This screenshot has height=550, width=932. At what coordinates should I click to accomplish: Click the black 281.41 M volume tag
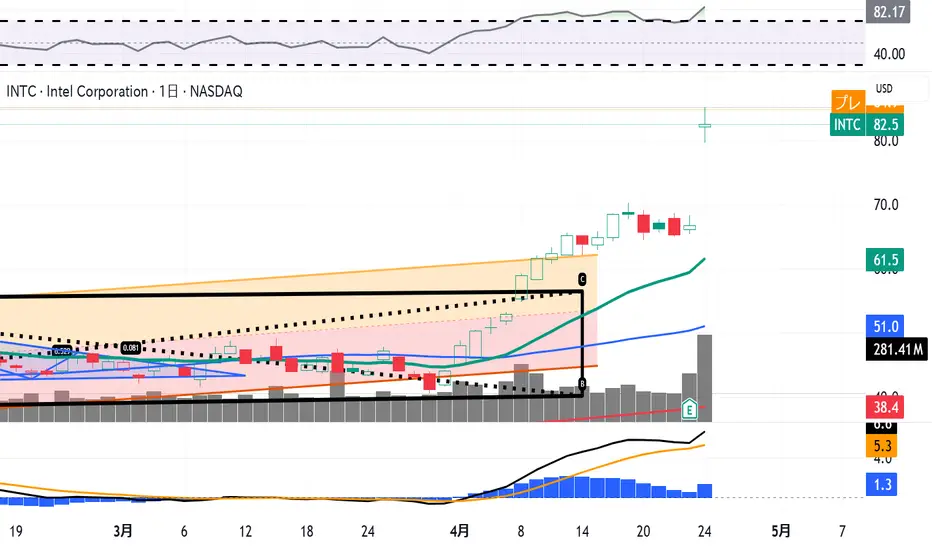[x=898, y=349]
